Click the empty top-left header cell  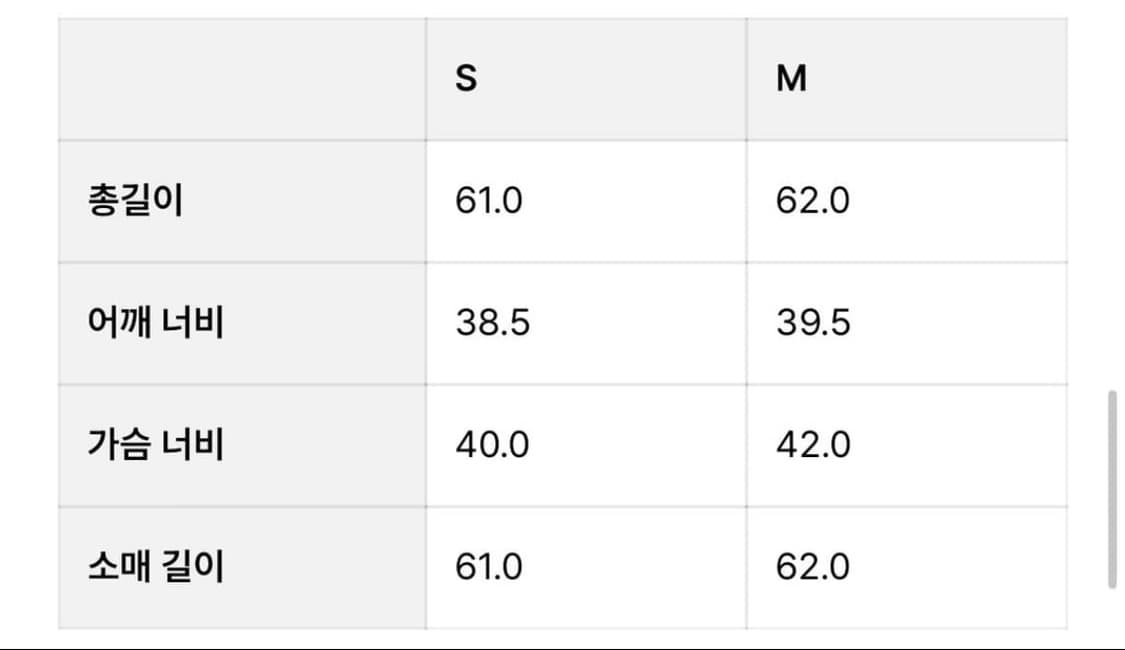coord(242,79)
